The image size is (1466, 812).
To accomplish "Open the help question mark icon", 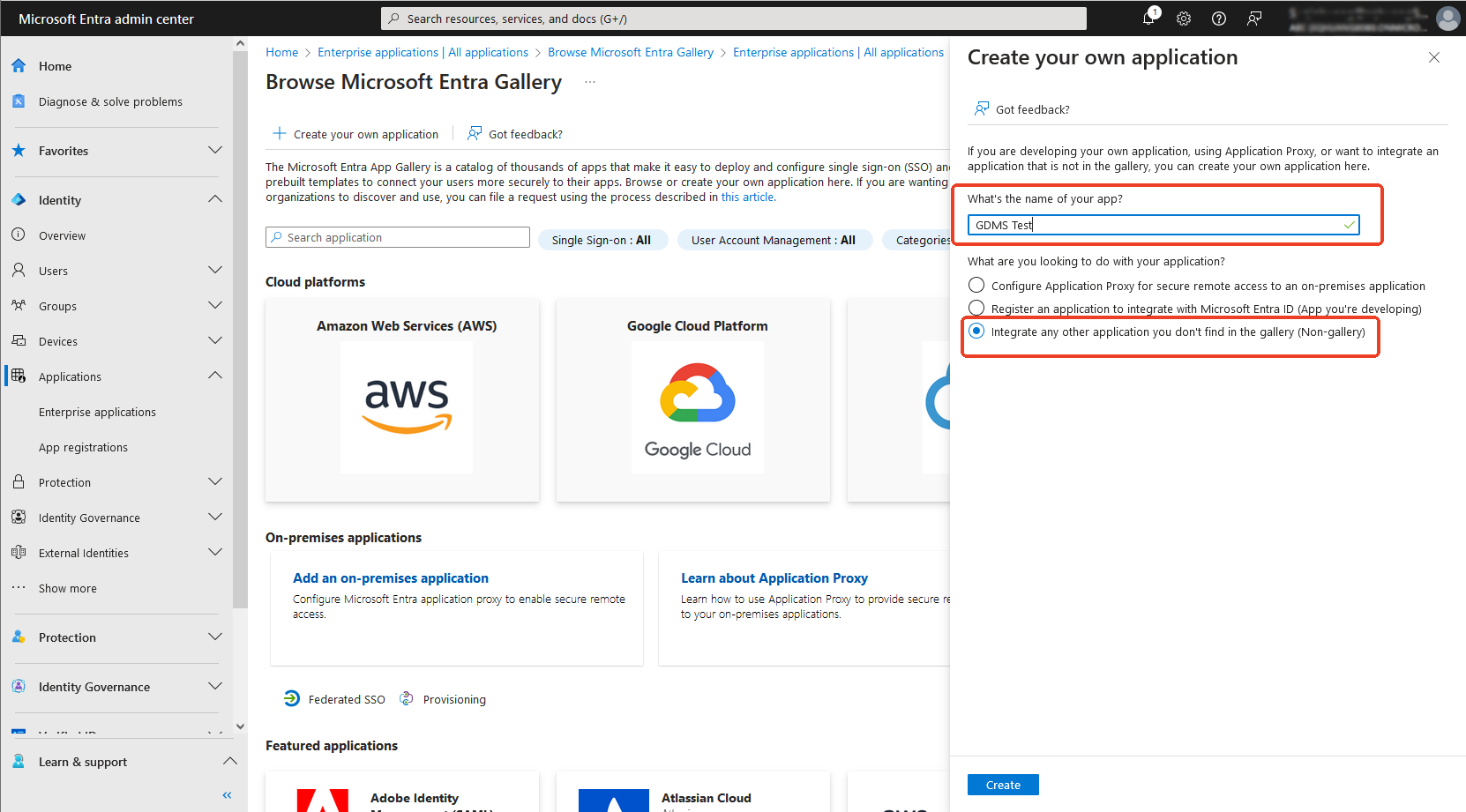I will 1219,19.
